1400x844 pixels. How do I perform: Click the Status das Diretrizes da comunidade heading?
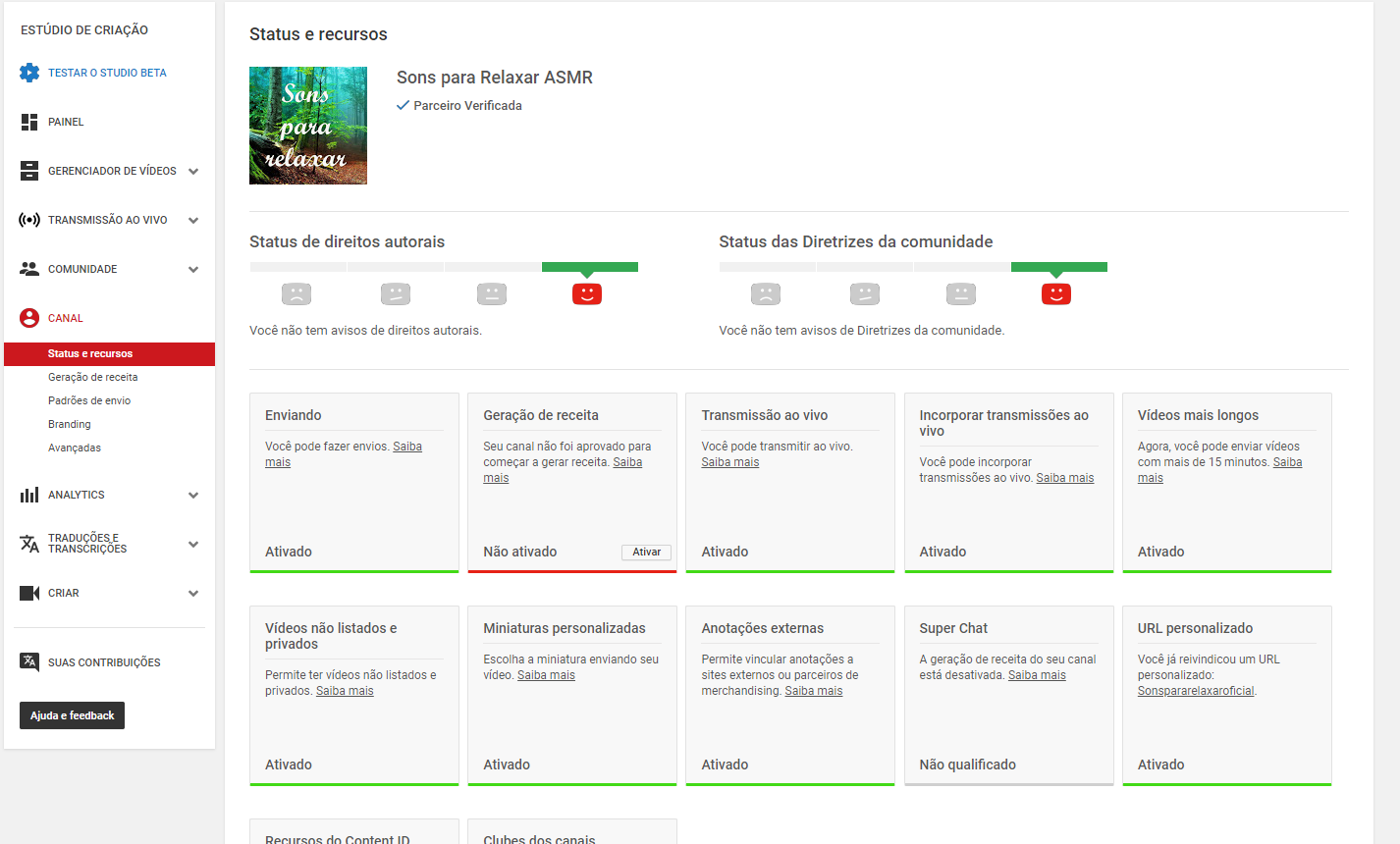[855, 241]
